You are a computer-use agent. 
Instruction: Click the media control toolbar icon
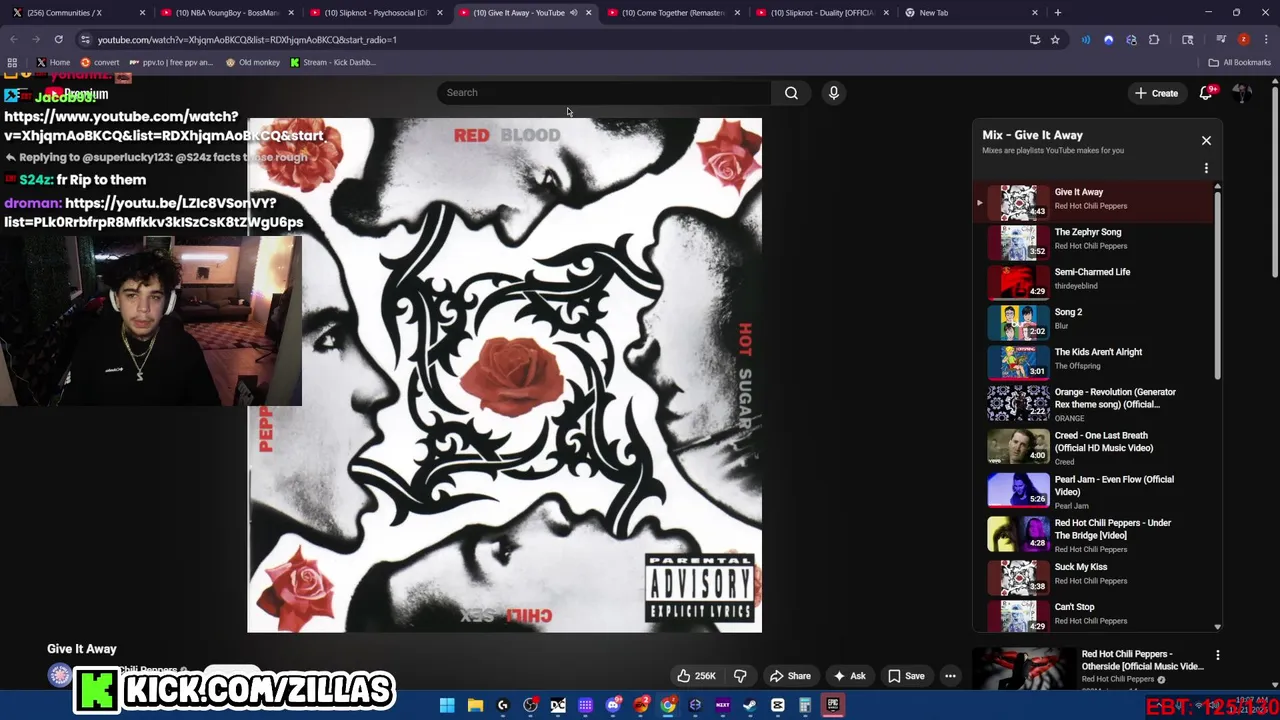[x=1221, y=40]
